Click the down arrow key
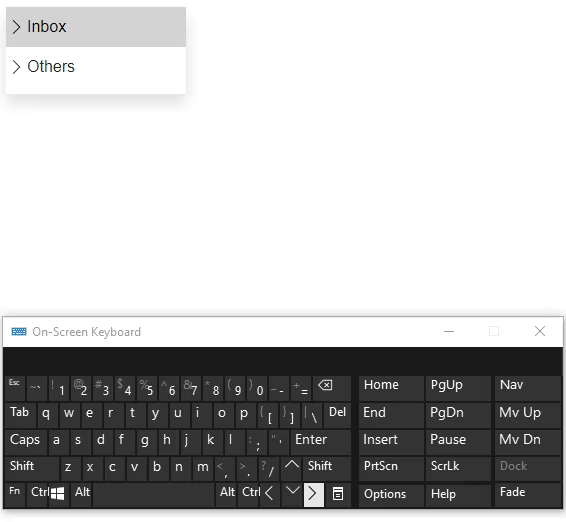Viewport: 566px width, 522px height. pyautogui.click(x=292, y=494)
